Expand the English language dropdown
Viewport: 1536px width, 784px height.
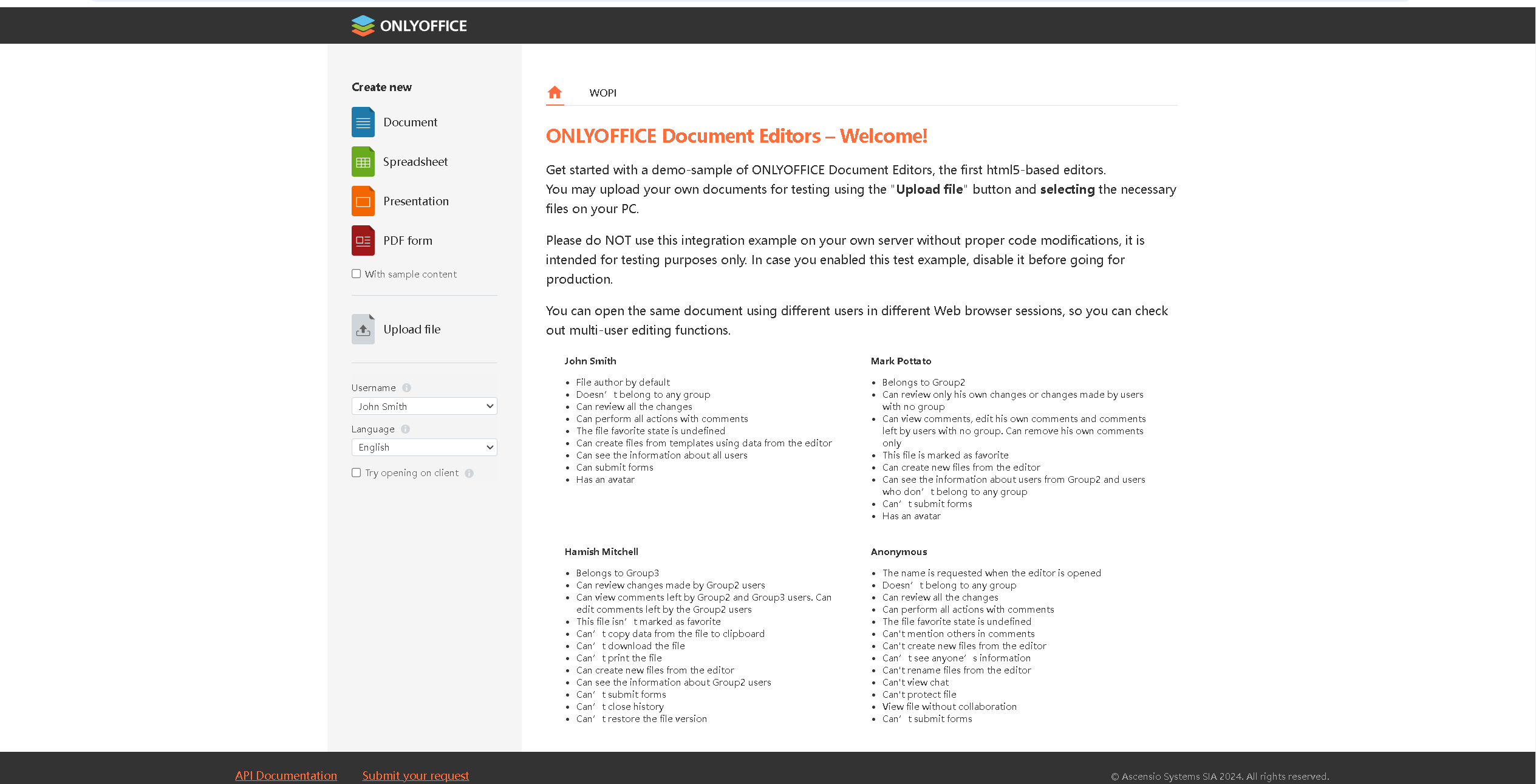click(424, 447)
